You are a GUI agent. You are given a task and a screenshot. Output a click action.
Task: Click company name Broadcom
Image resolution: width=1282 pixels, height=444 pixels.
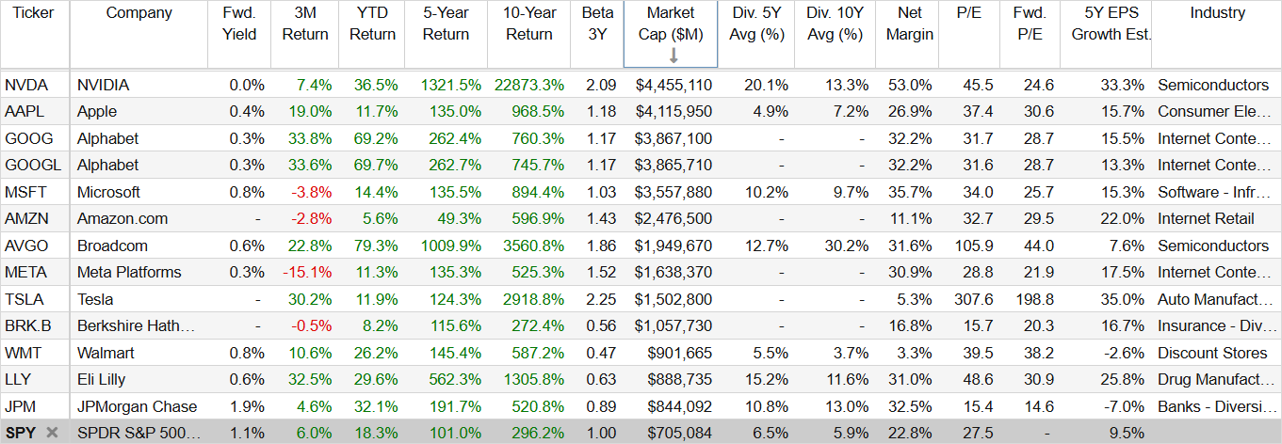coord(112,245)
